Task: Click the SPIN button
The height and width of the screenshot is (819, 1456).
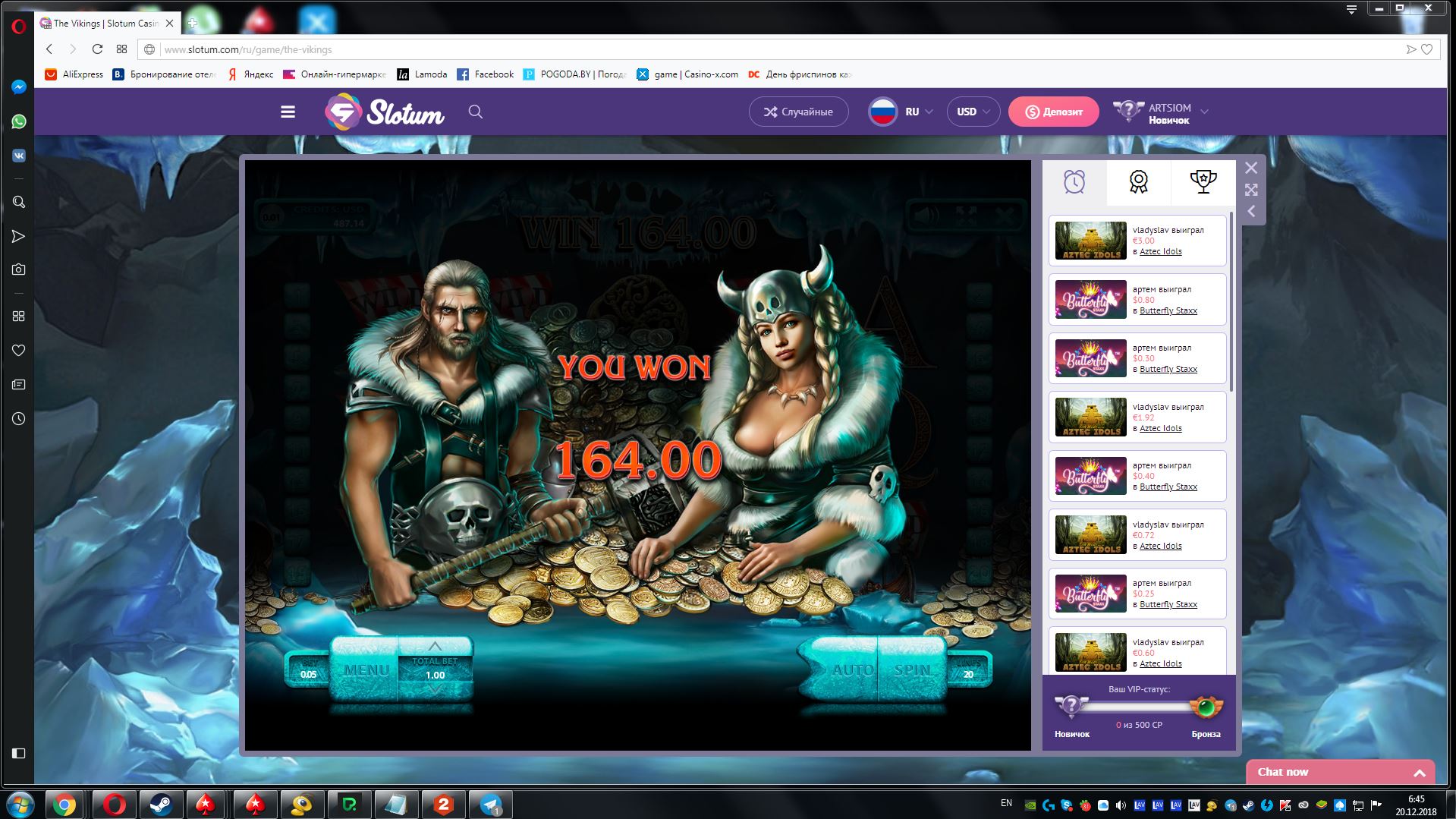Action: point(912,670)
